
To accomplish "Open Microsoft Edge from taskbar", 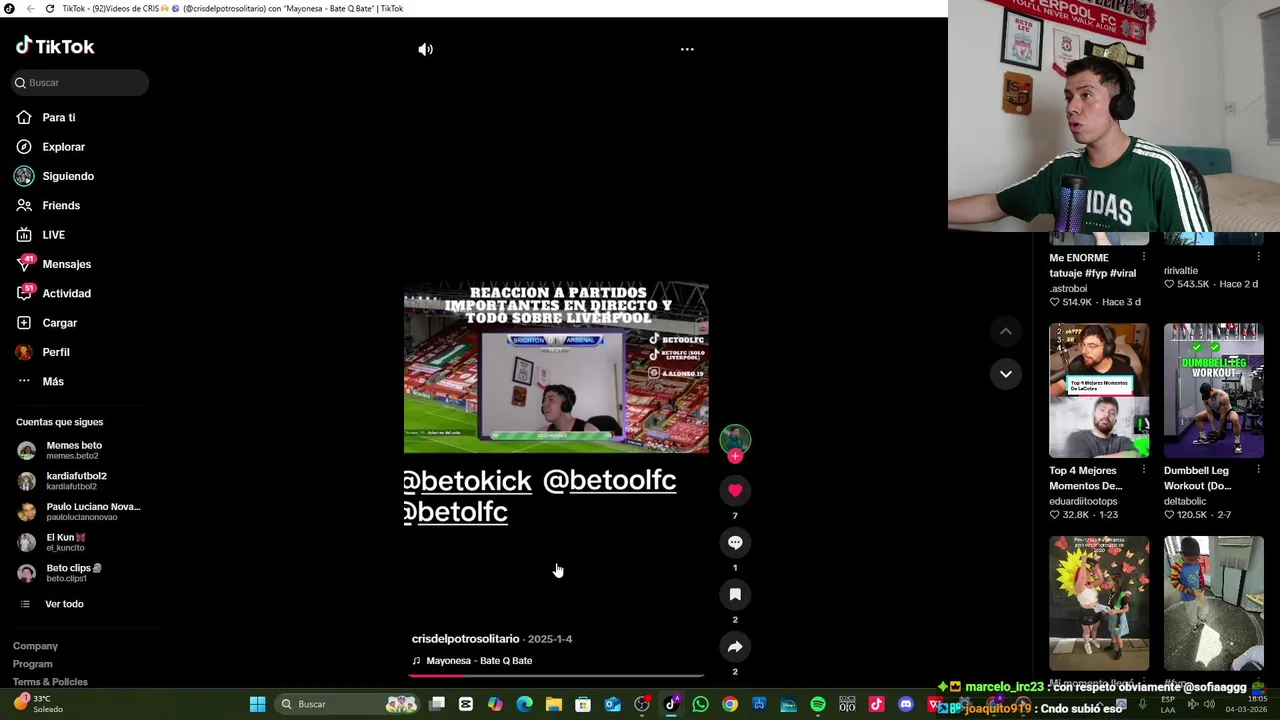I will coord(524,704).
